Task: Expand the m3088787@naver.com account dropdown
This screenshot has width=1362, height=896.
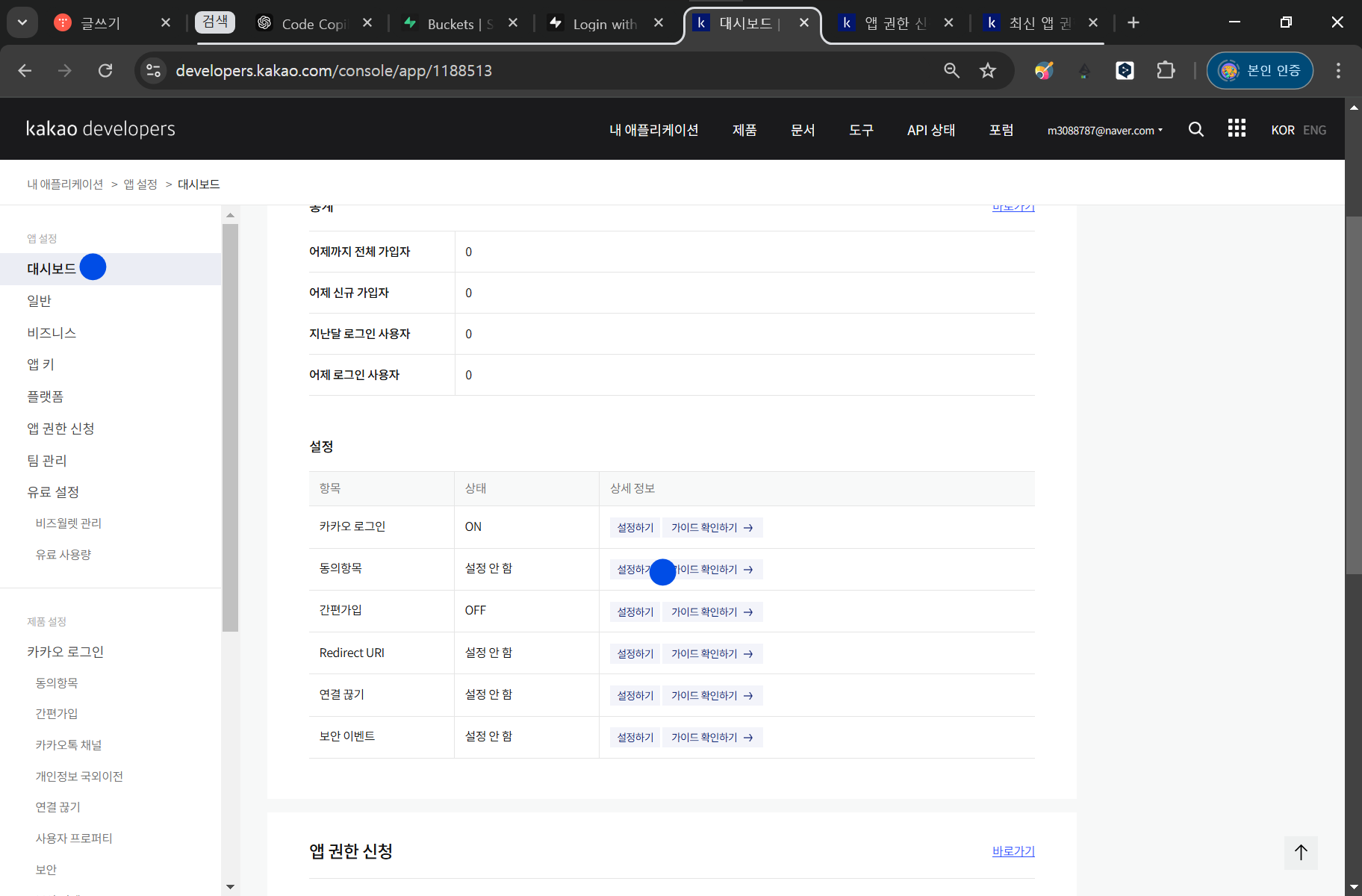Action: [x=1104, y=130]
